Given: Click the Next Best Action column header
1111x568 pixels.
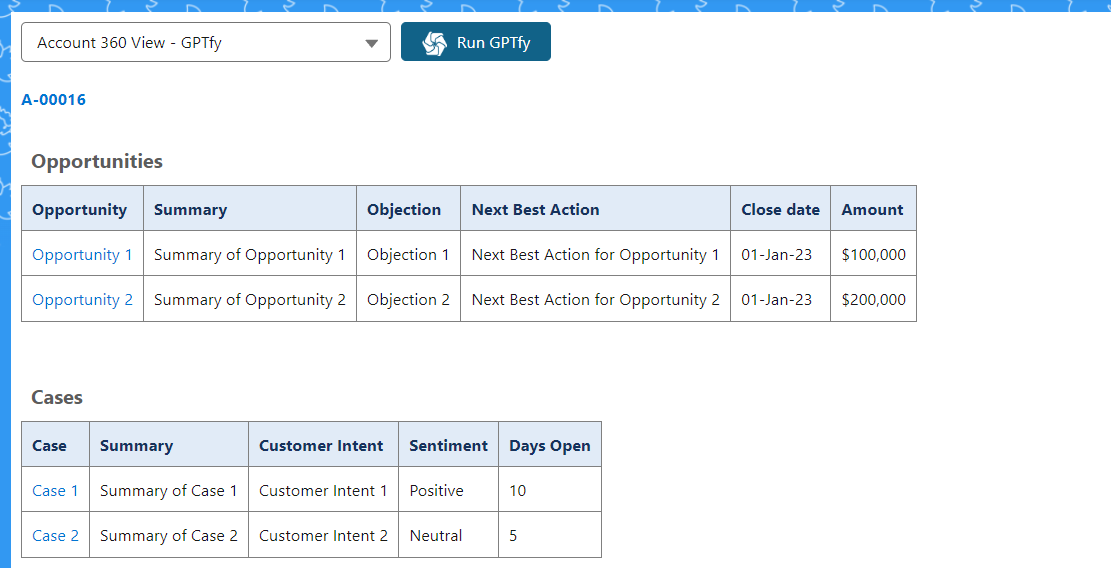Looking at the screenshot, I should pyautogui.click(x=535, y=210).
